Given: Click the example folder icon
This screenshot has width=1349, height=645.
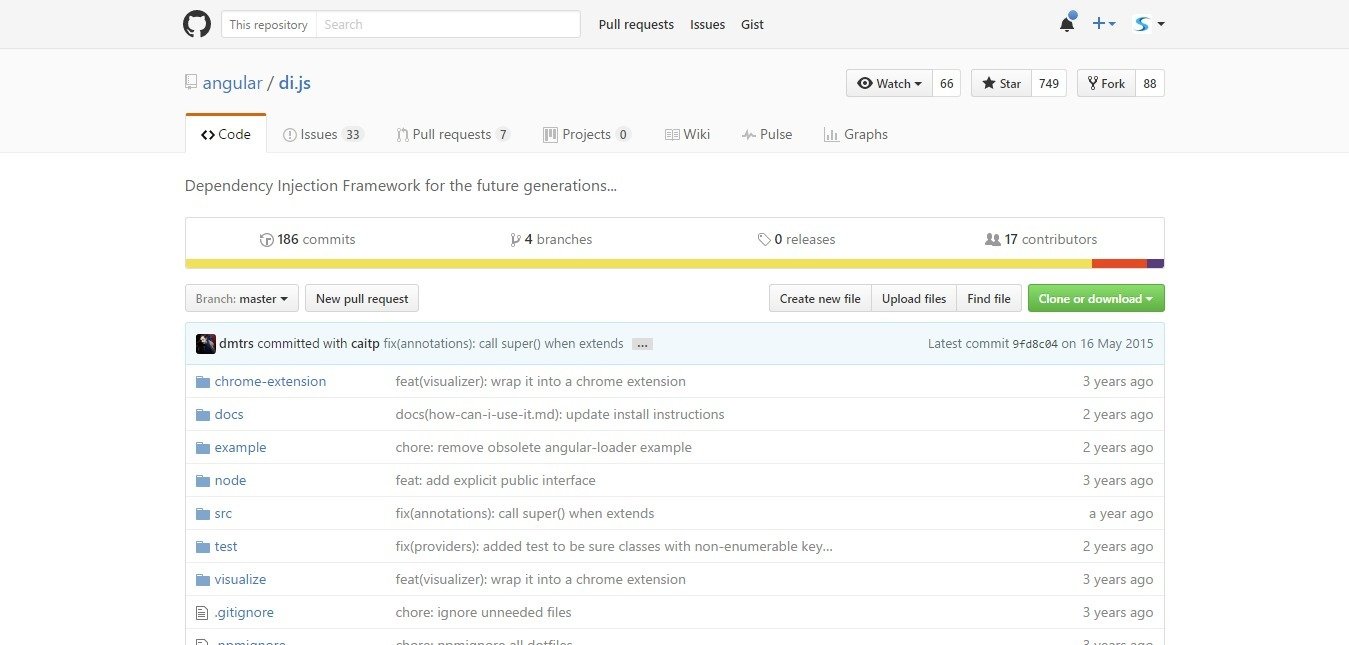Looking at the screenshot, I should click(x=203, y=448).
